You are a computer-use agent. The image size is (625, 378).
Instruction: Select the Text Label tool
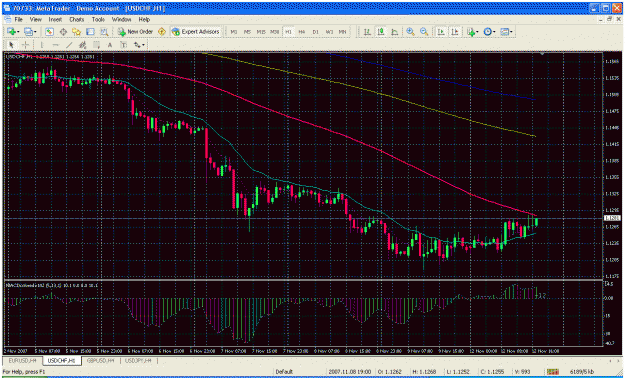pos(124,45)
